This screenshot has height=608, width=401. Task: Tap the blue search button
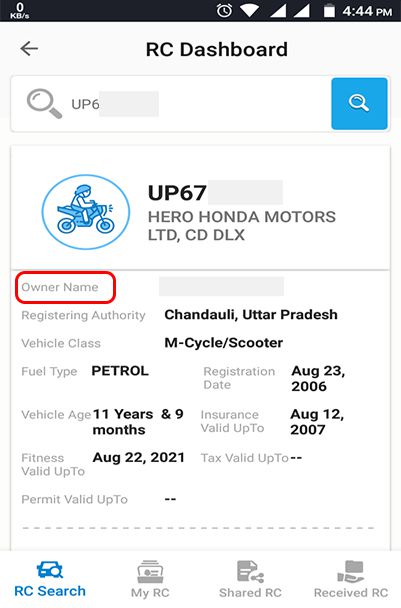pyautogui.click(x=359, y=104)
